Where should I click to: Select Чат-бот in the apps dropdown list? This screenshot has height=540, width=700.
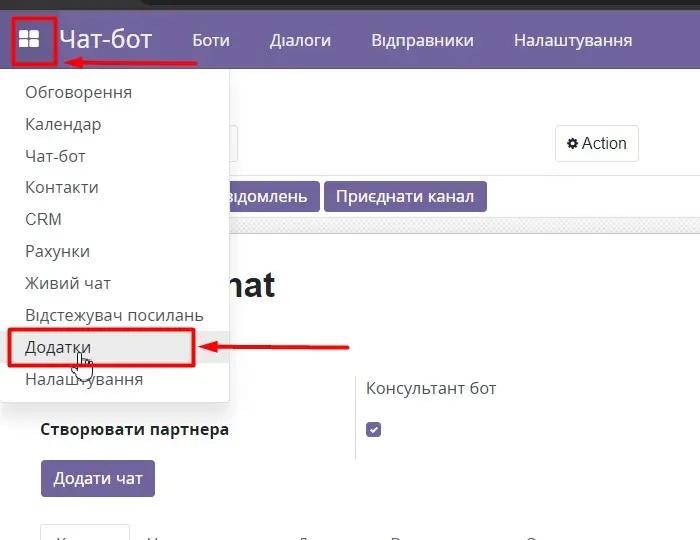tap(55, 156)
